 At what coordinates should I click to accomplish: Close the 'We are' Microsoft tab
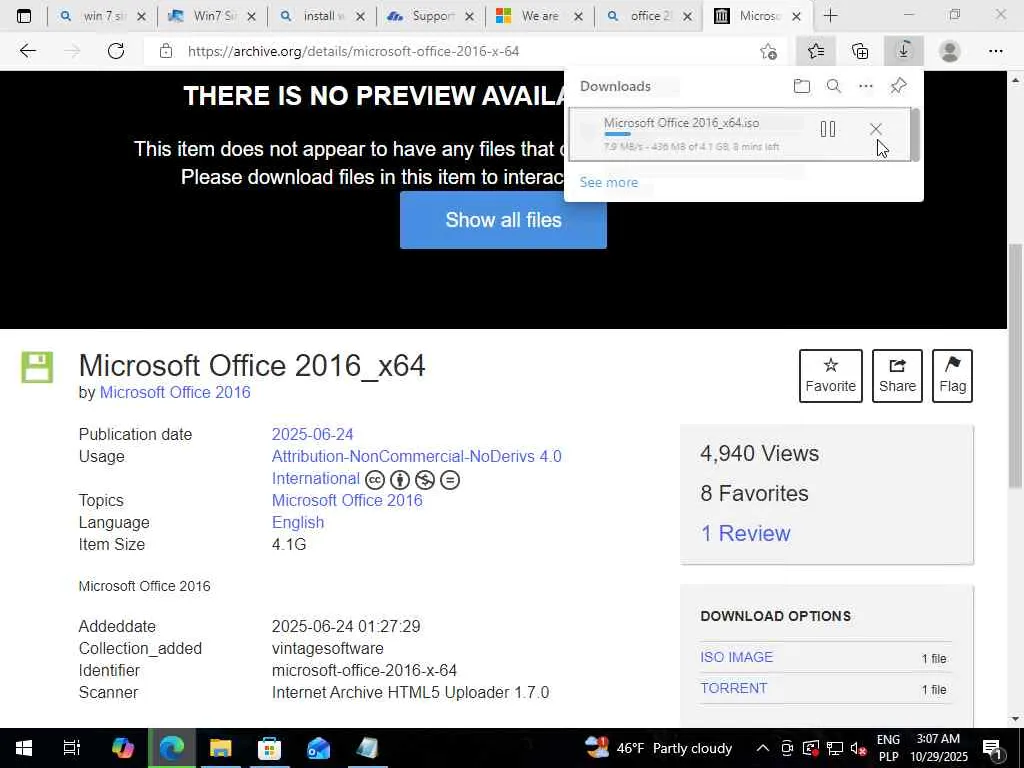pos(578,17)
